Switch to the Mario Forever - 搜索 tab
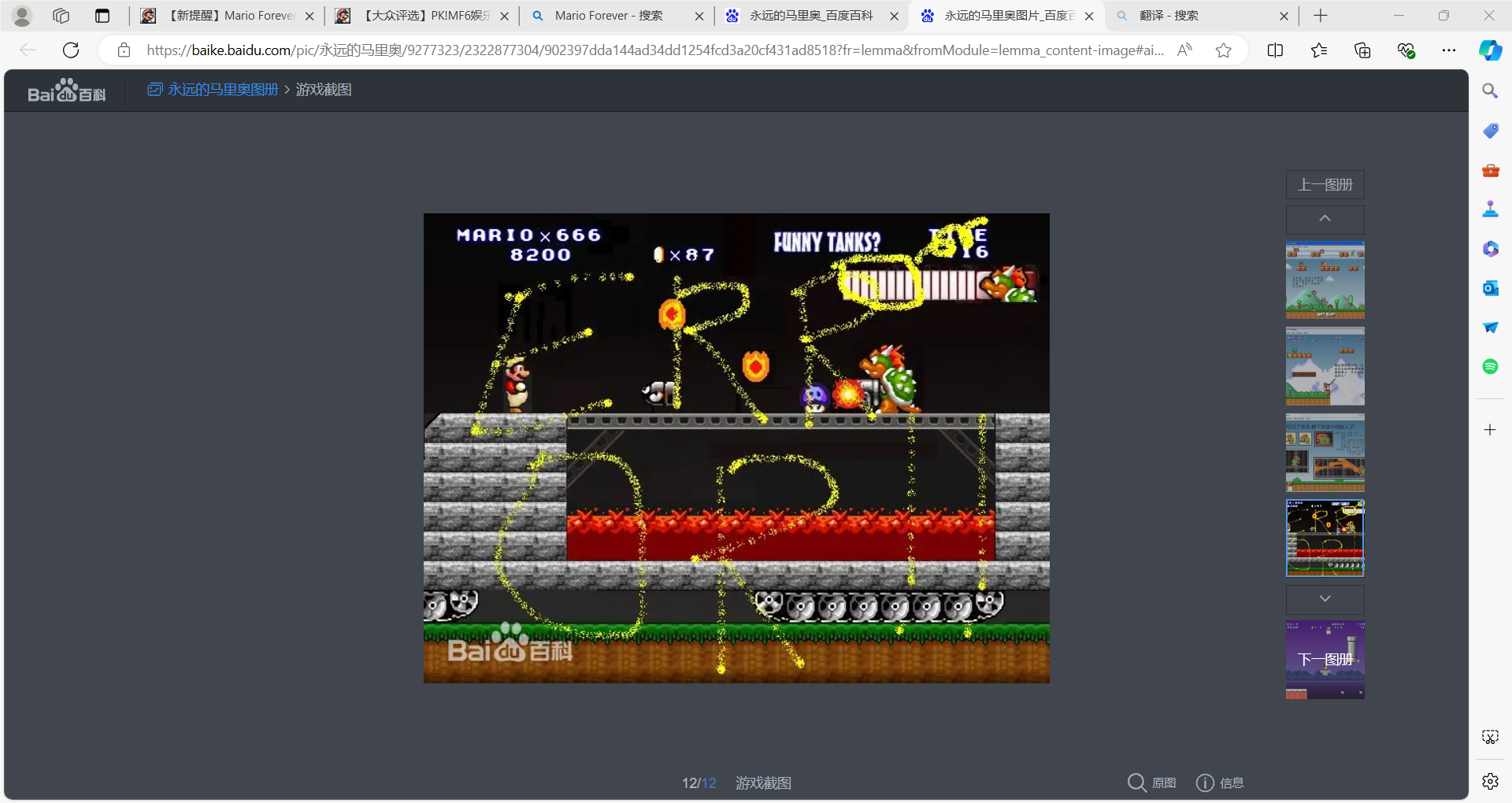This screenshot has width=1512, height=803. click(x=617, y=16)
